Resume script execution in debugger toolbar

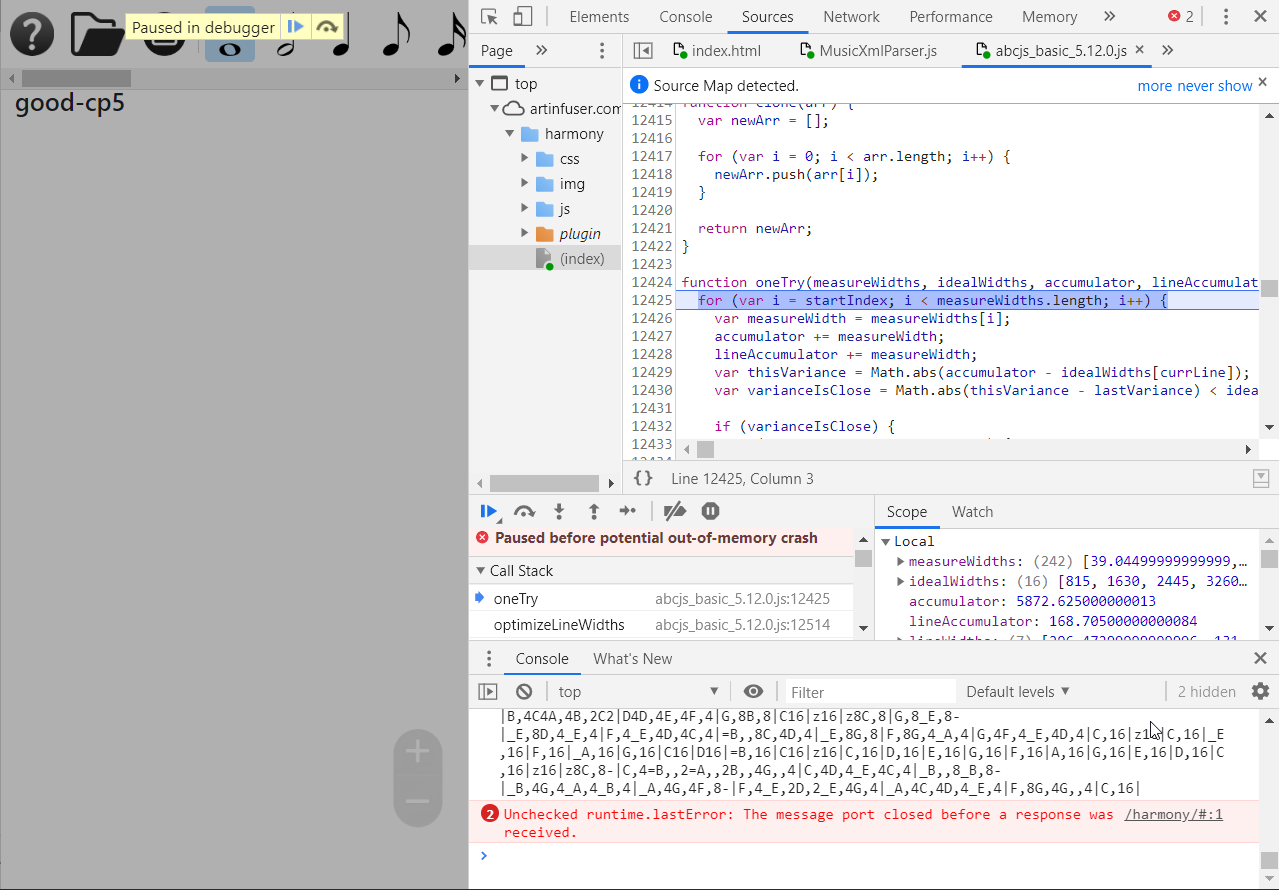(488, 512)
